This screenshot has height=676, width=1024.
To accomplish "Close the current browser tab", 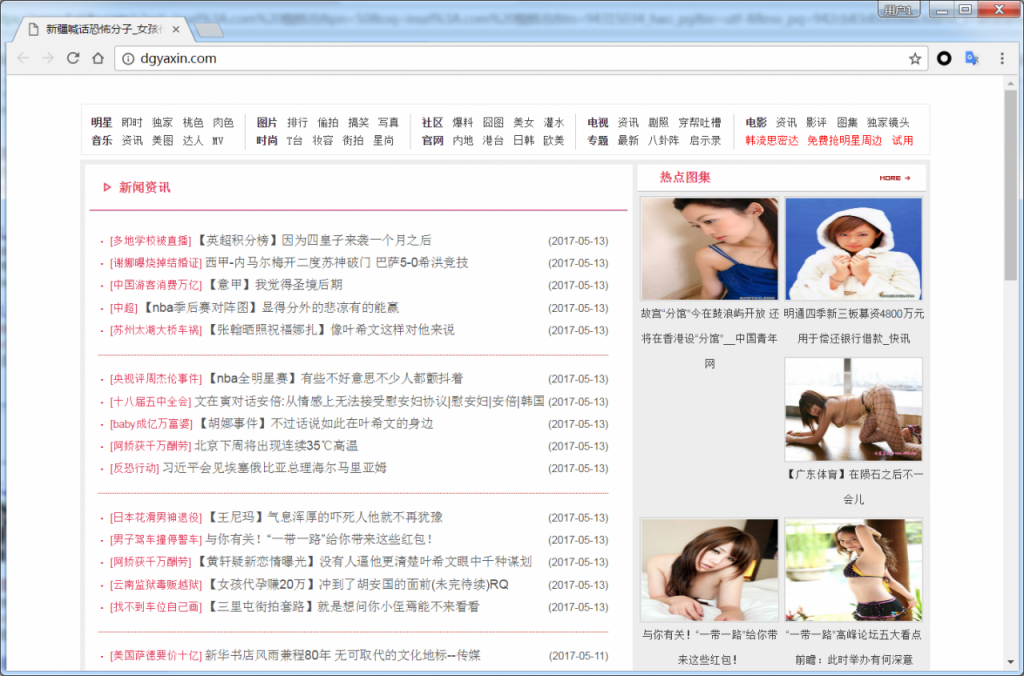I will coord(176,29).
